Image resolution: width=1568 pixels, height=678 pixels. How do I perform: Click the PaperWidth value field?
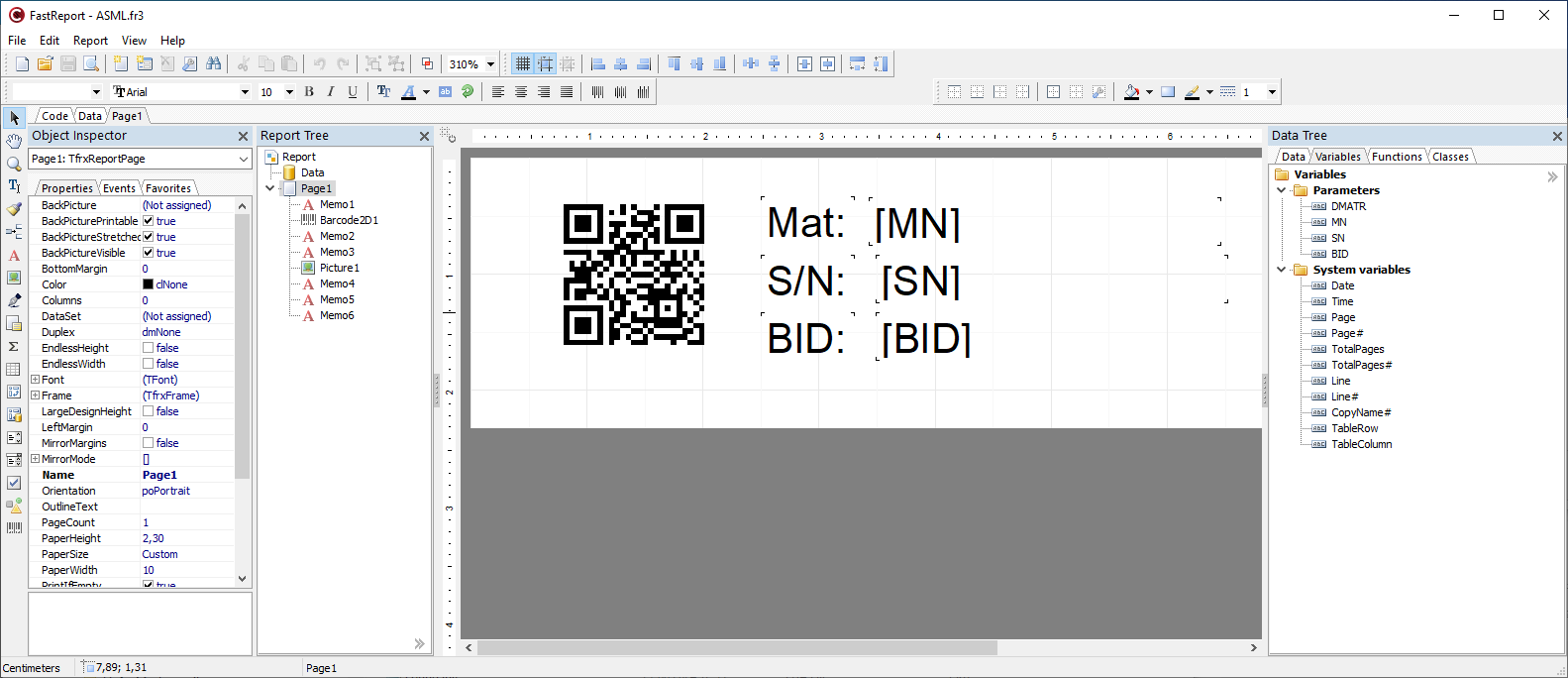[187, 570]
